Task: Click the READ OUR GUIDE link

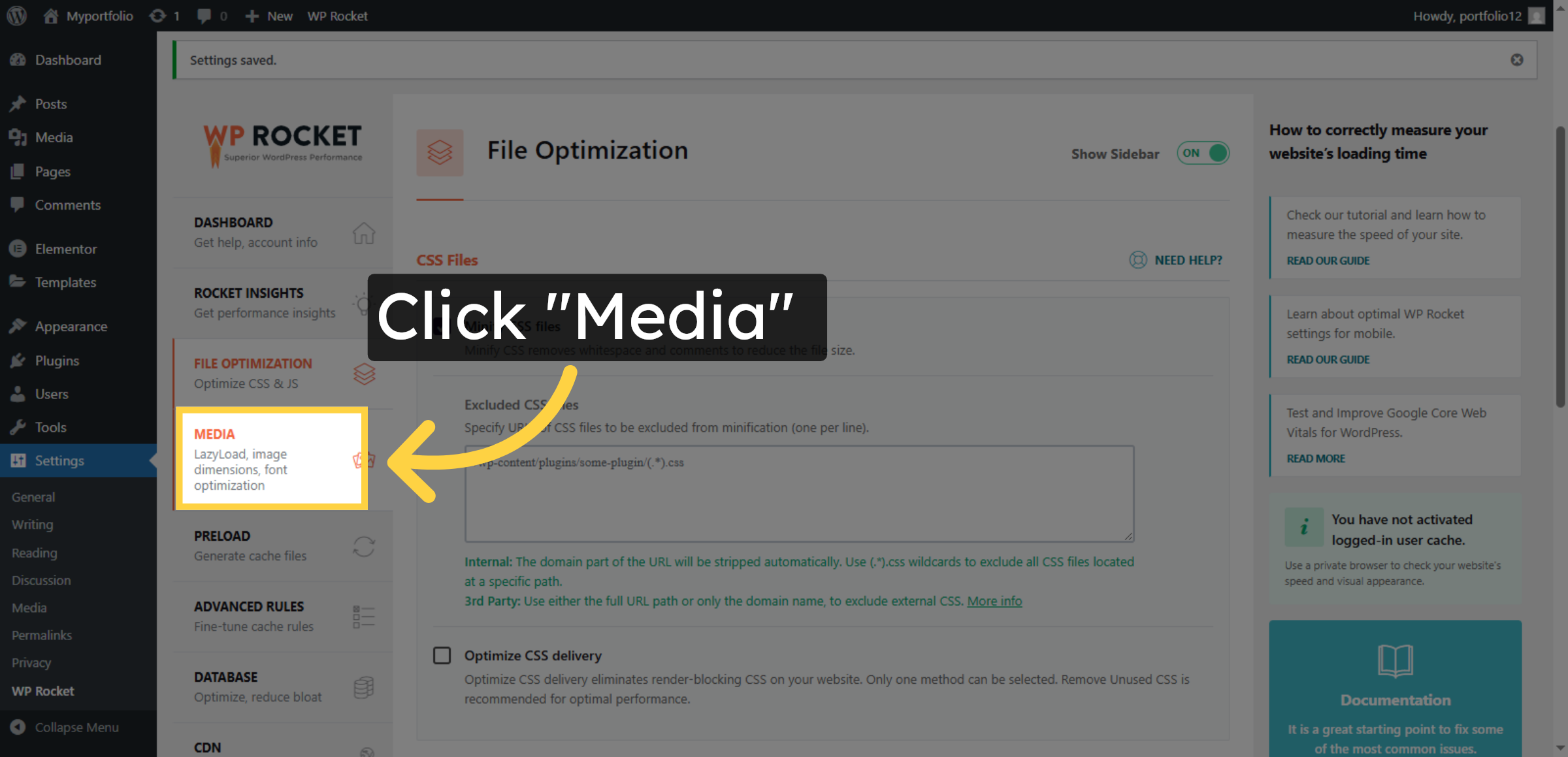Action: (x=1327, y=260)
